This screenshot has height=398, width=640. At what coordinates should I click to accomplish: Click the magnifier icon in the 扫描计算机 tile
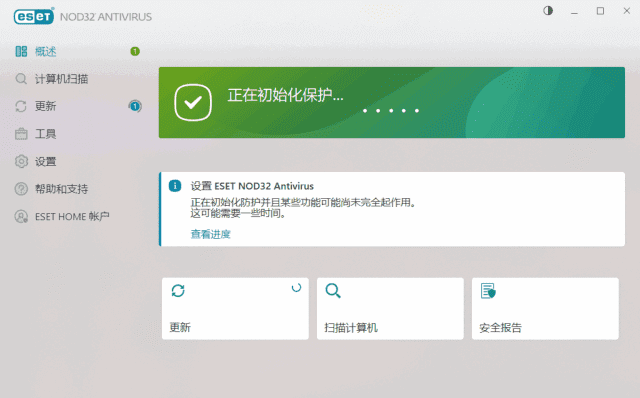pyautogui.click(x=333, y=291)
